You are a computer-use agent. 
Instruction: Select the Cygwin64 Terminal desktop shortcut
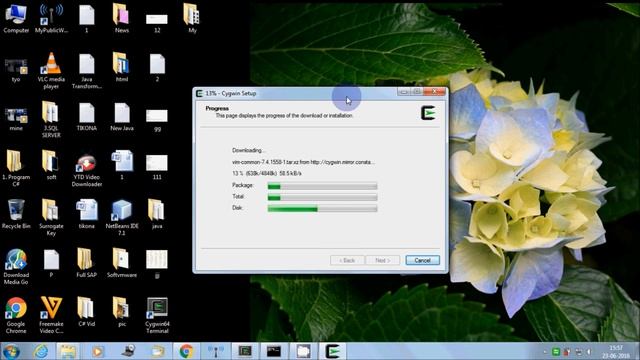click(157, 316)
